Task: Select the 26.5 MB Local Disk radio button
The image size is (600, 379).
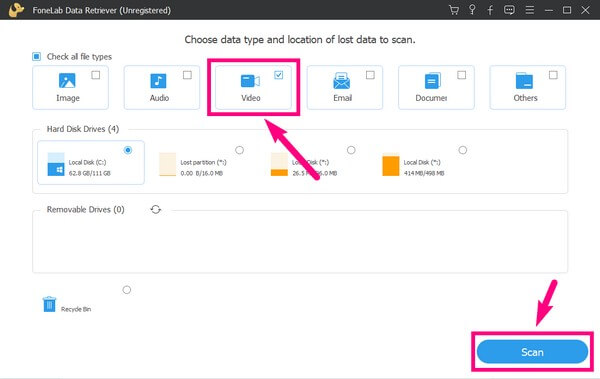Action: pyautogui.click(x=351, y=150)
